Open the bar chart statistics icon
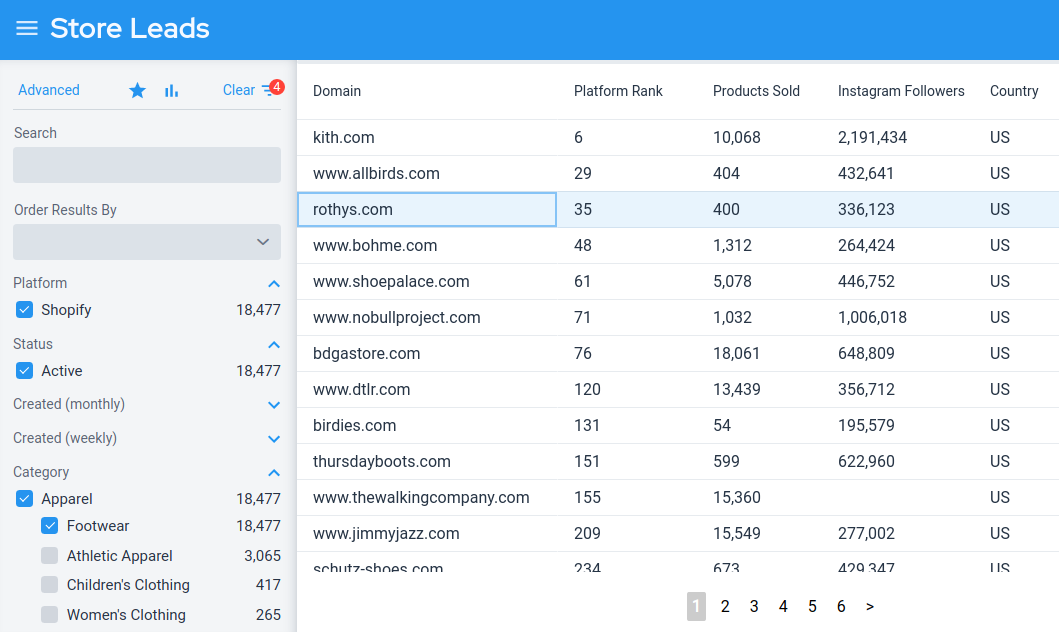Viewport: 1059px width, 632px height. [172, 90]
